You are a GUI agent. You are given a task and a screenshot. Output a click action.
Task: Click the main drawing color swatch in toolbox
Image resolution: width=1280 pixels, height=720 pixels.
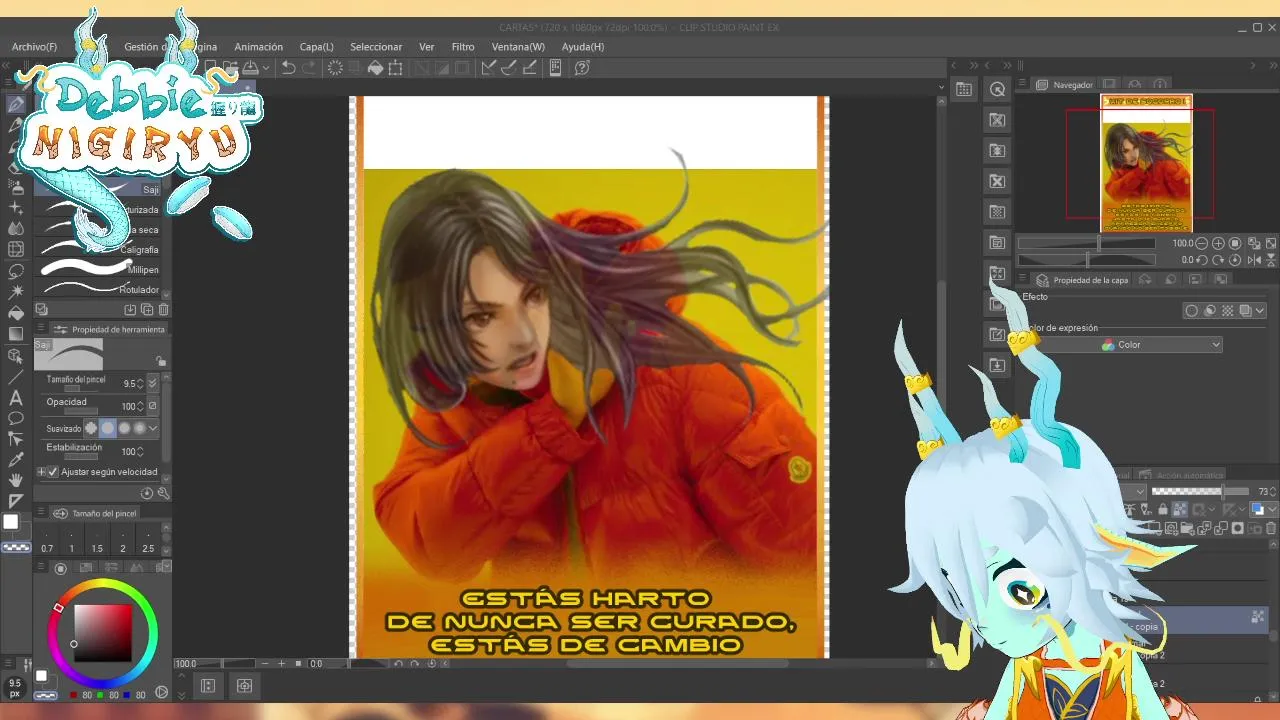[11, 522]
